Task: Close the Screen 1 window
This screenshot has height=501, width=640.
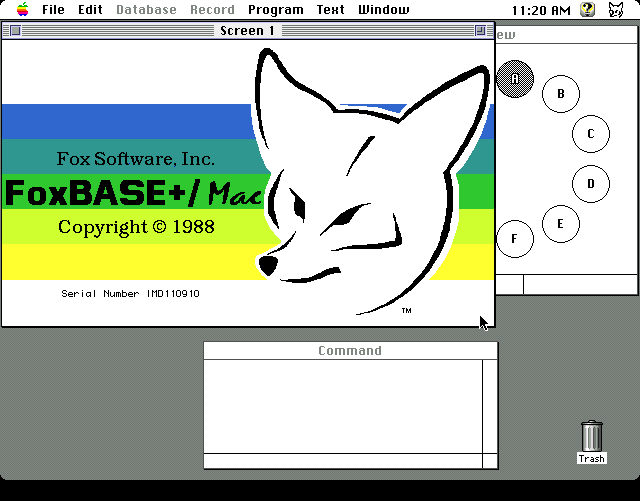Action: tap(15, 31)
